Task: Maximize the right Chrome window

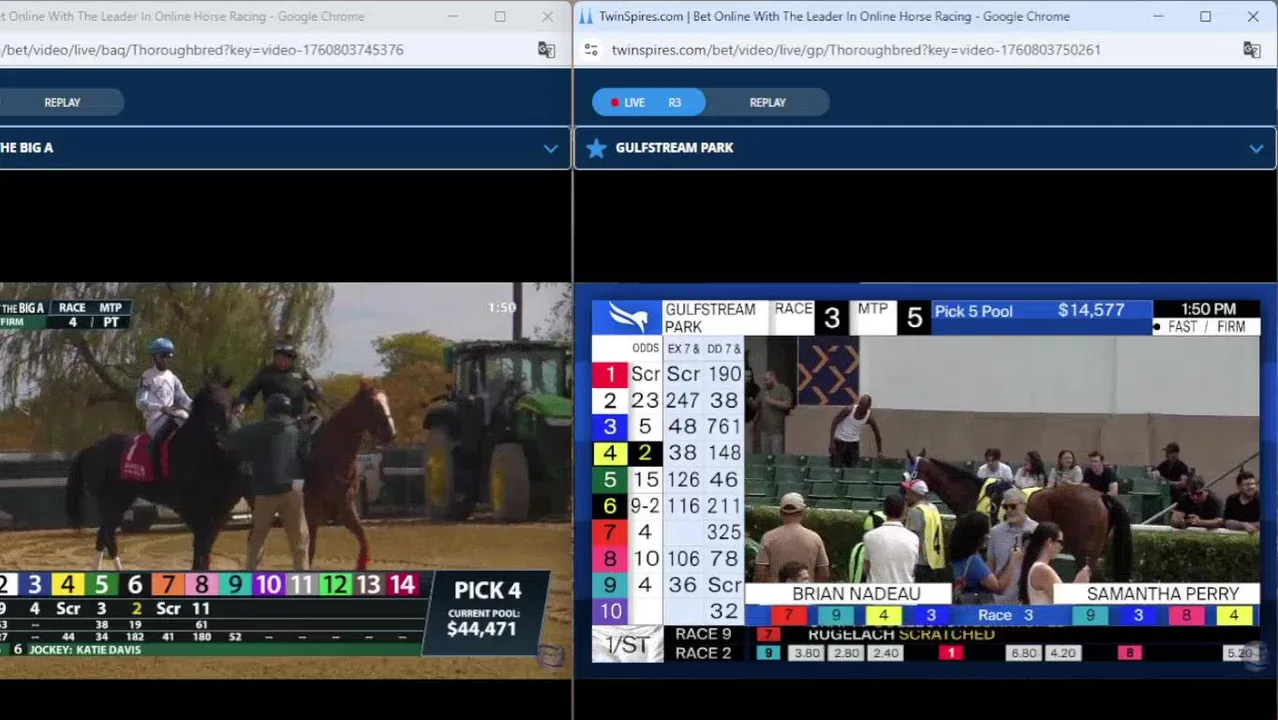Action: coord(1205,16)
